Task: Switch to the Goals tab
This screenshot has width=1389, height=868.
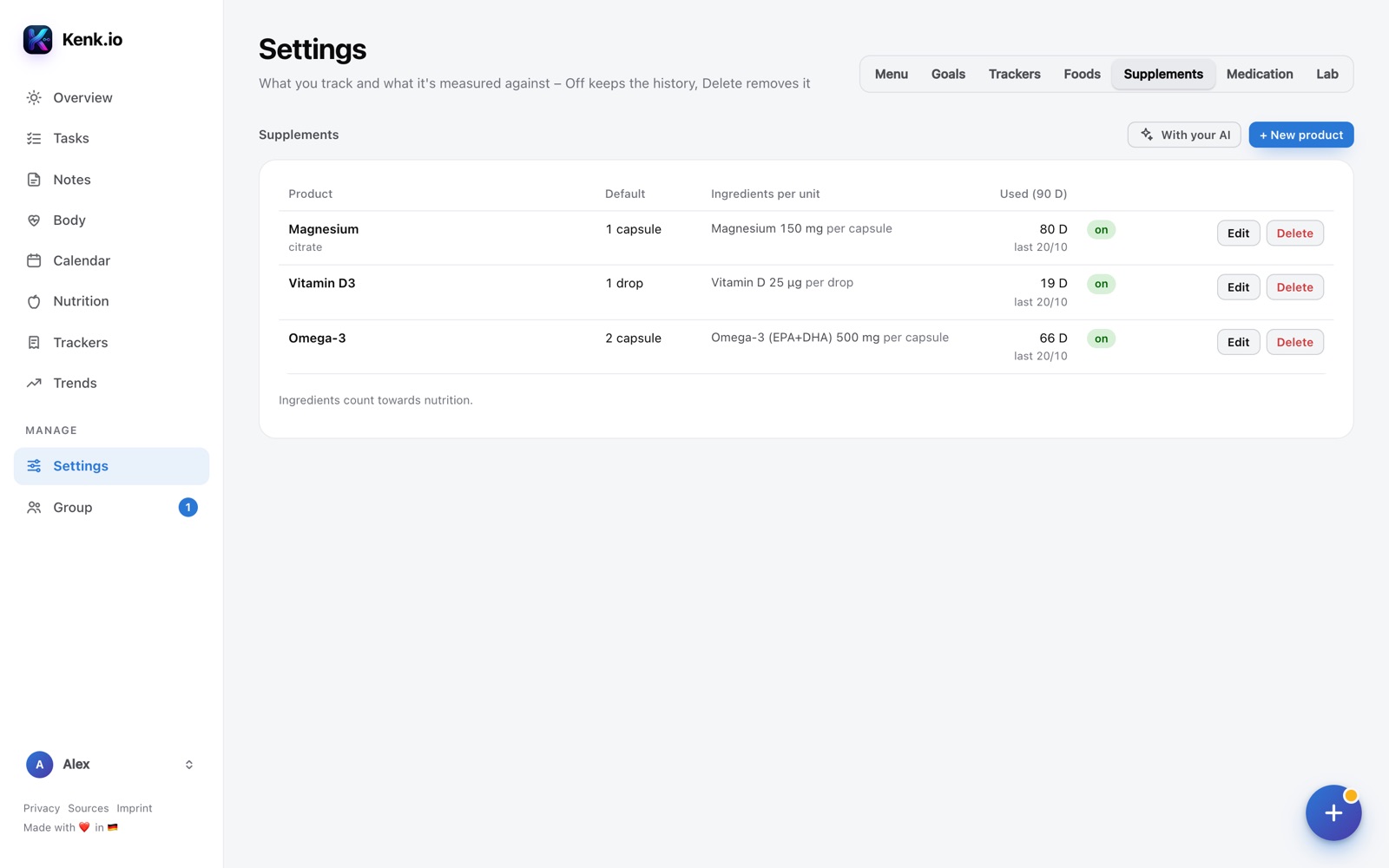Action: point(948,74)
